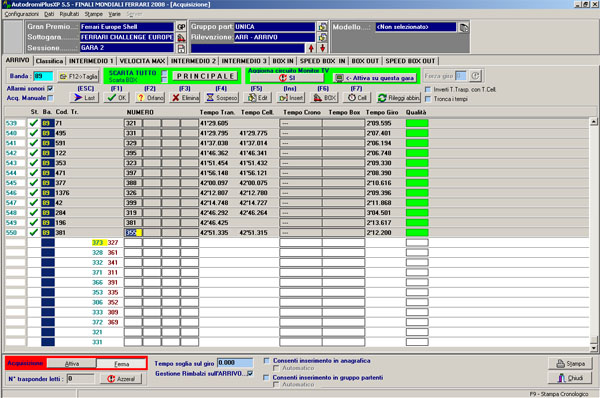Click the Modello Non selezionato field
600x398 pixels.
click(x=416, y=27)
